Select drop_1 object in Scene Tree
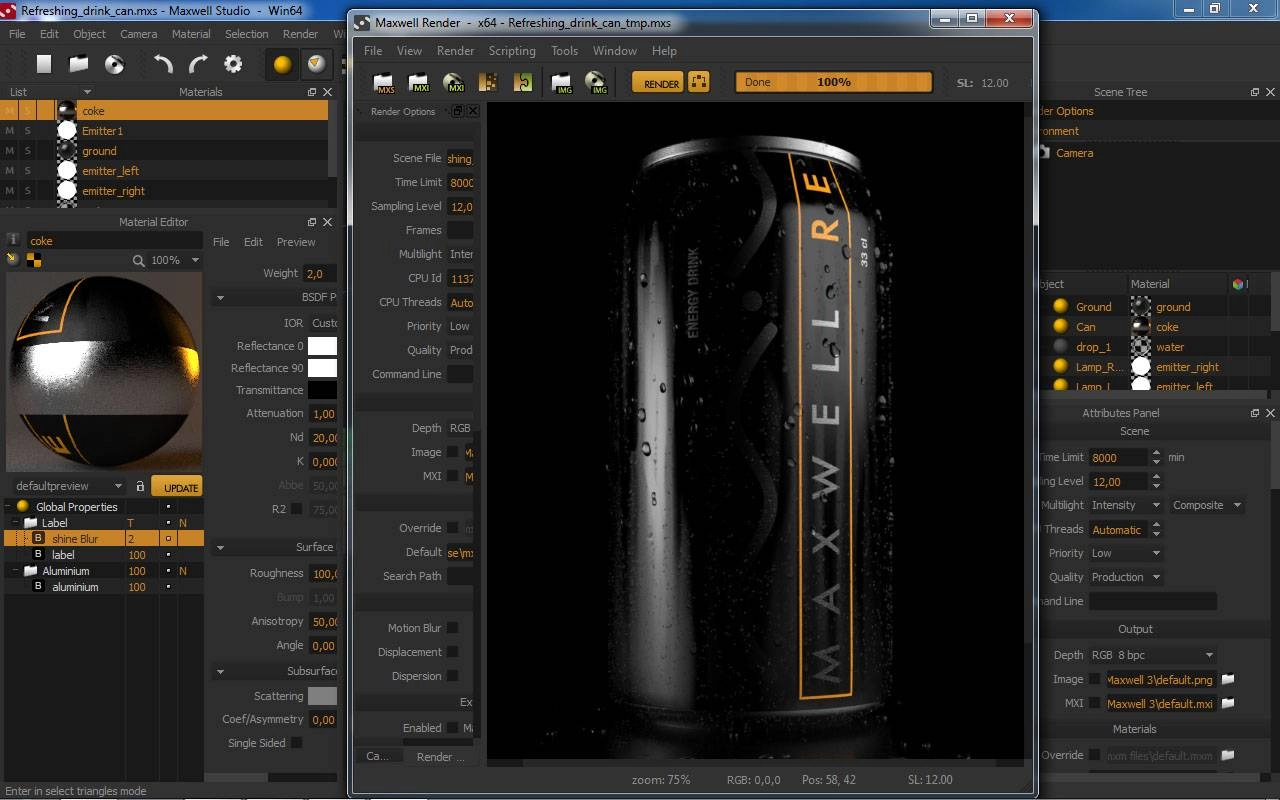This screenshot has height=800, width=1280. point(1093,347)
